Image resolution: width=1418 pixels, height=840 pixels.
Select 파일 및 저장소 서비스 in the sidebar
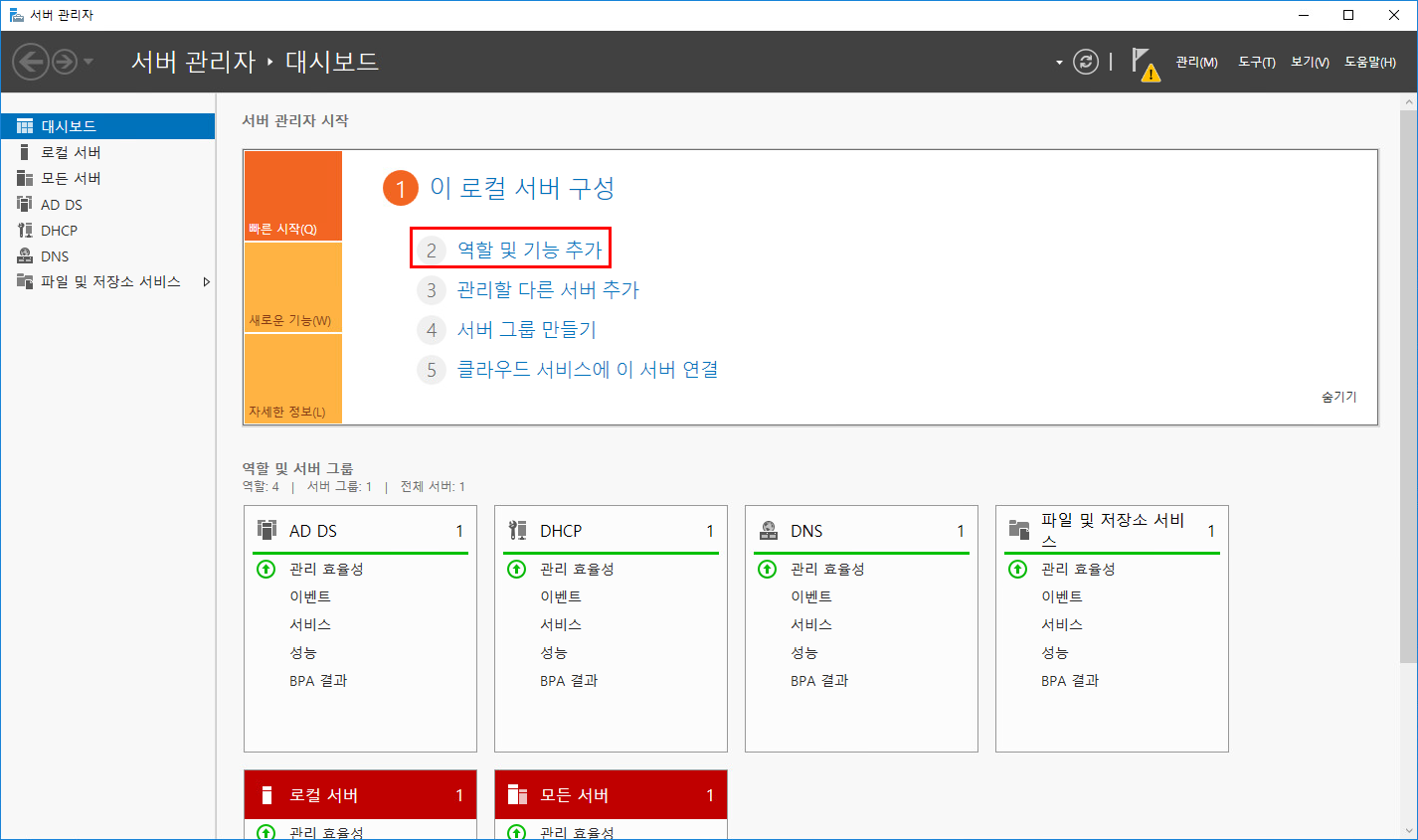(107, 281)
